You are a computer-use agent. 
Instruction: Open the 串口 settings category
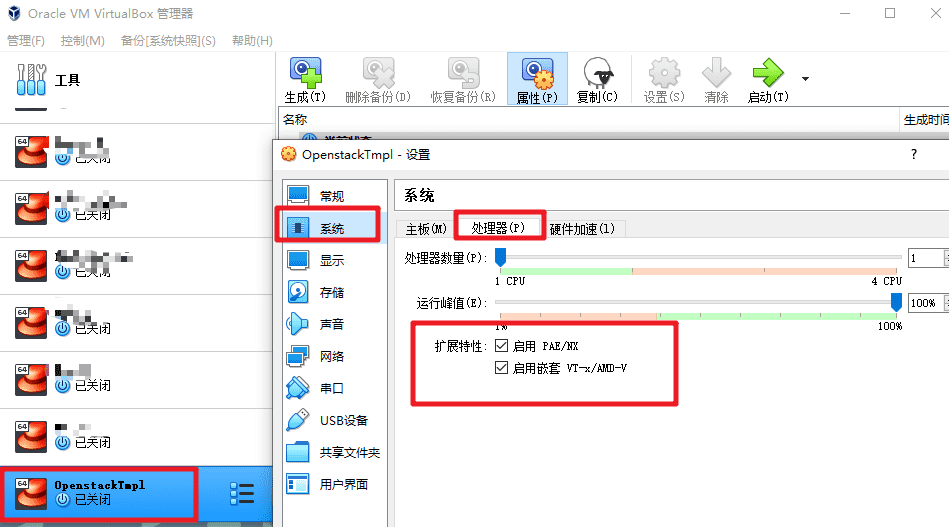(x=334, y=388)
